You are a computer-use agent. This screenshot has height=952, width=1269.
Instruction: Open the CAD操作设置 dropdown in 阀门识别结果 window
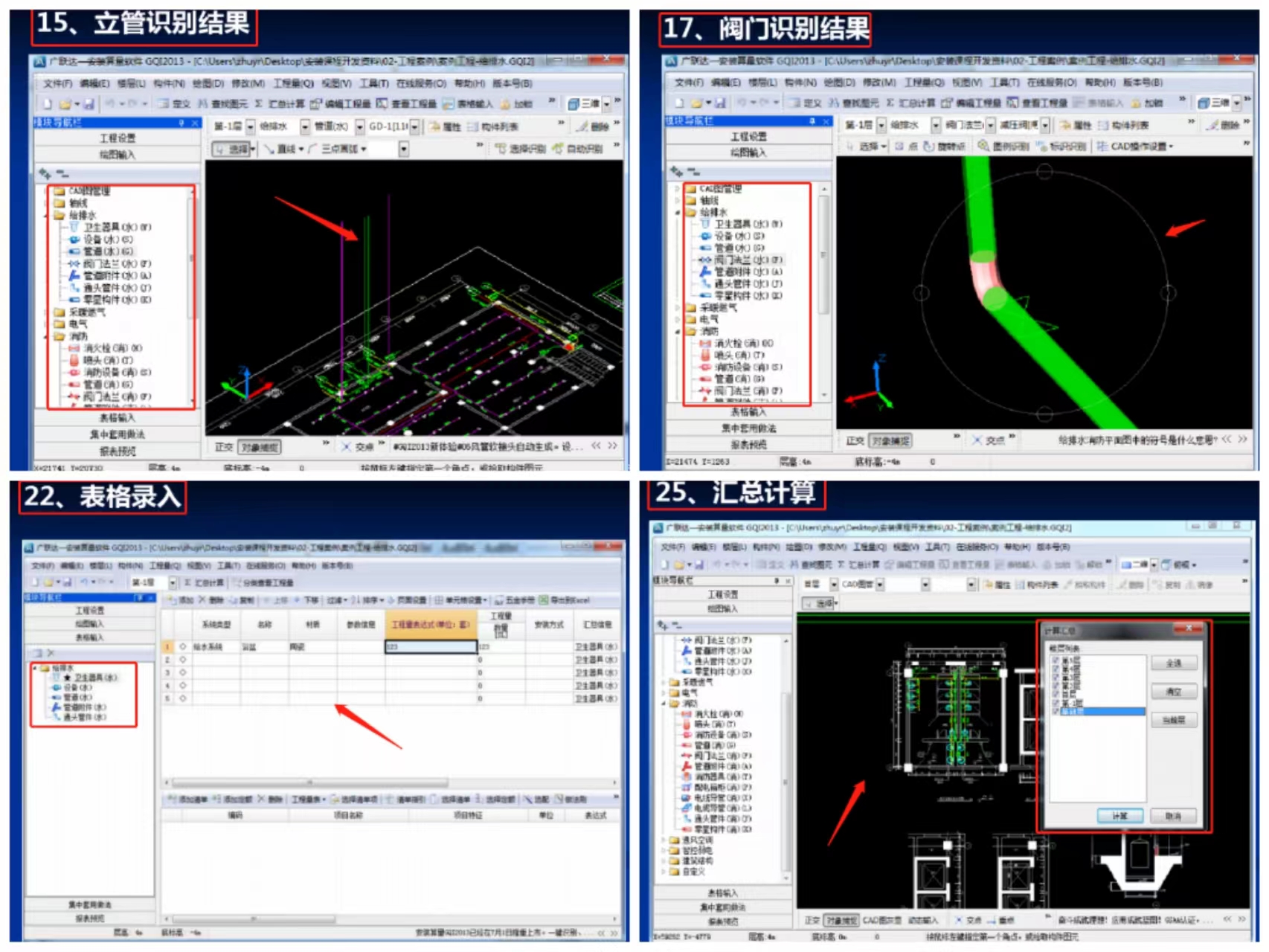(1134, 146)
